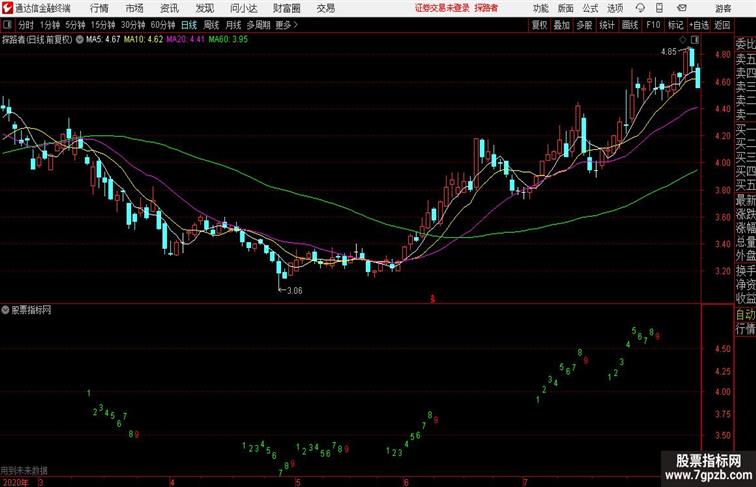Viewport: 756px width, 487px height.
Task: Open the 交易 menu
Action: (326, 8)
